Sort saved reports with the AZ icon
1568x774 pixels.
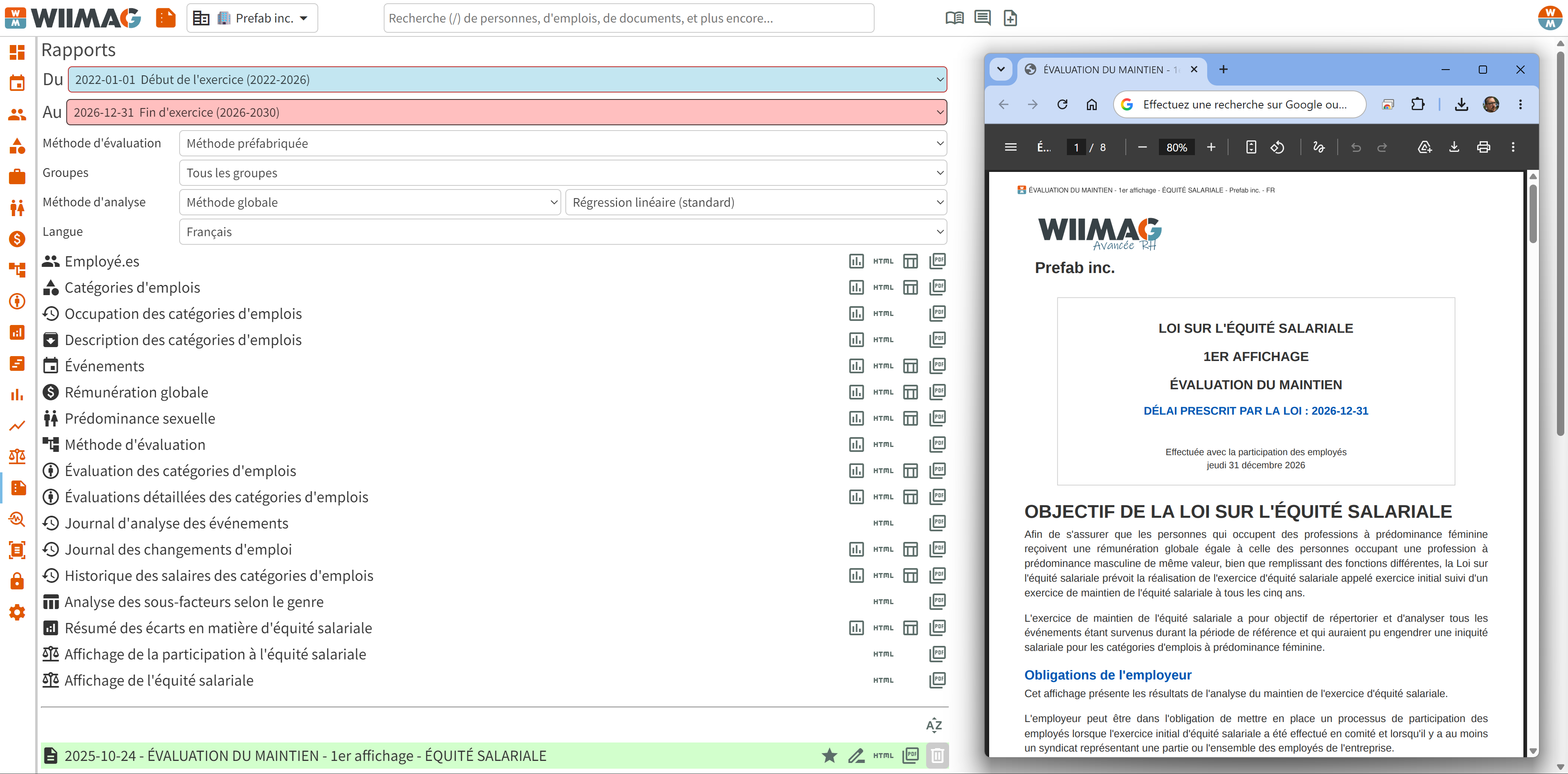(934, 725)
